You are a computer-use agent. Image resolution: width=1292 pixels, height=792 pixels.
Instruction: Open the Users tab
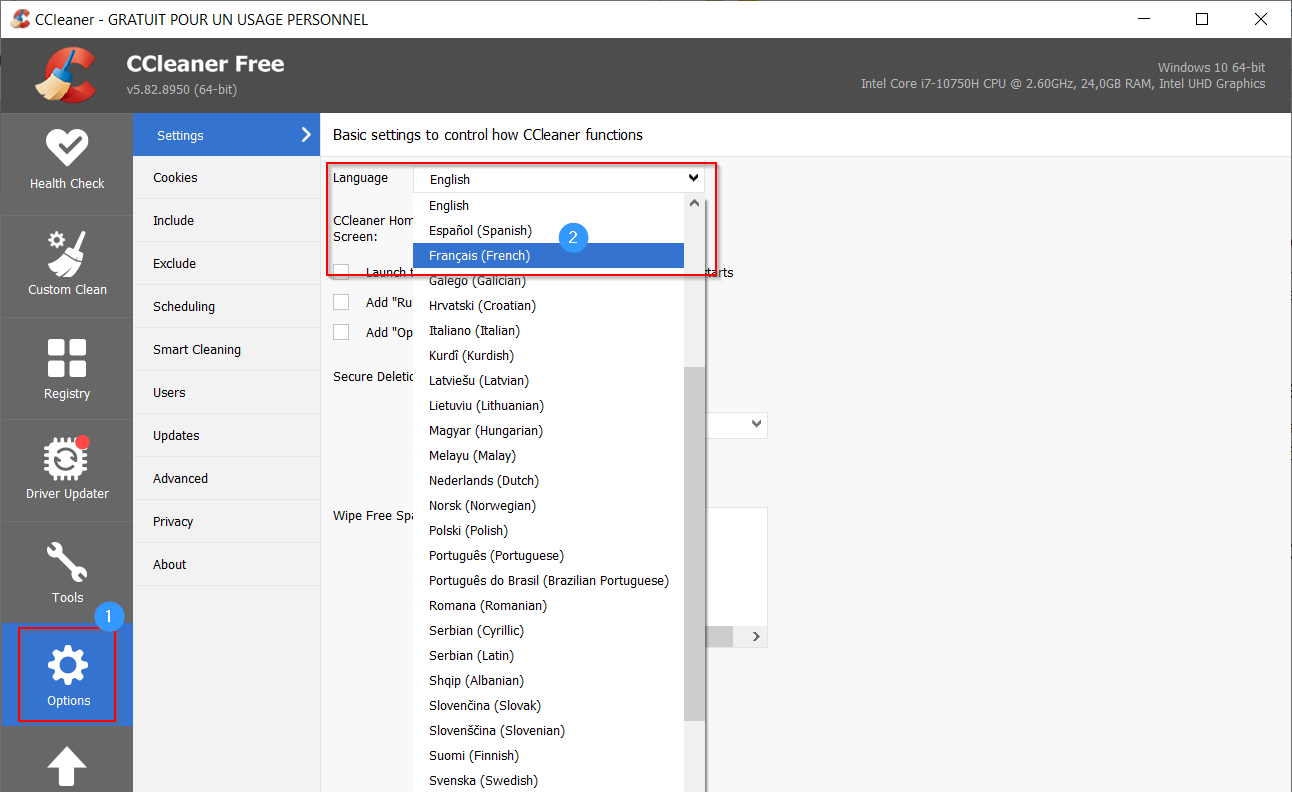pos(226,393)
